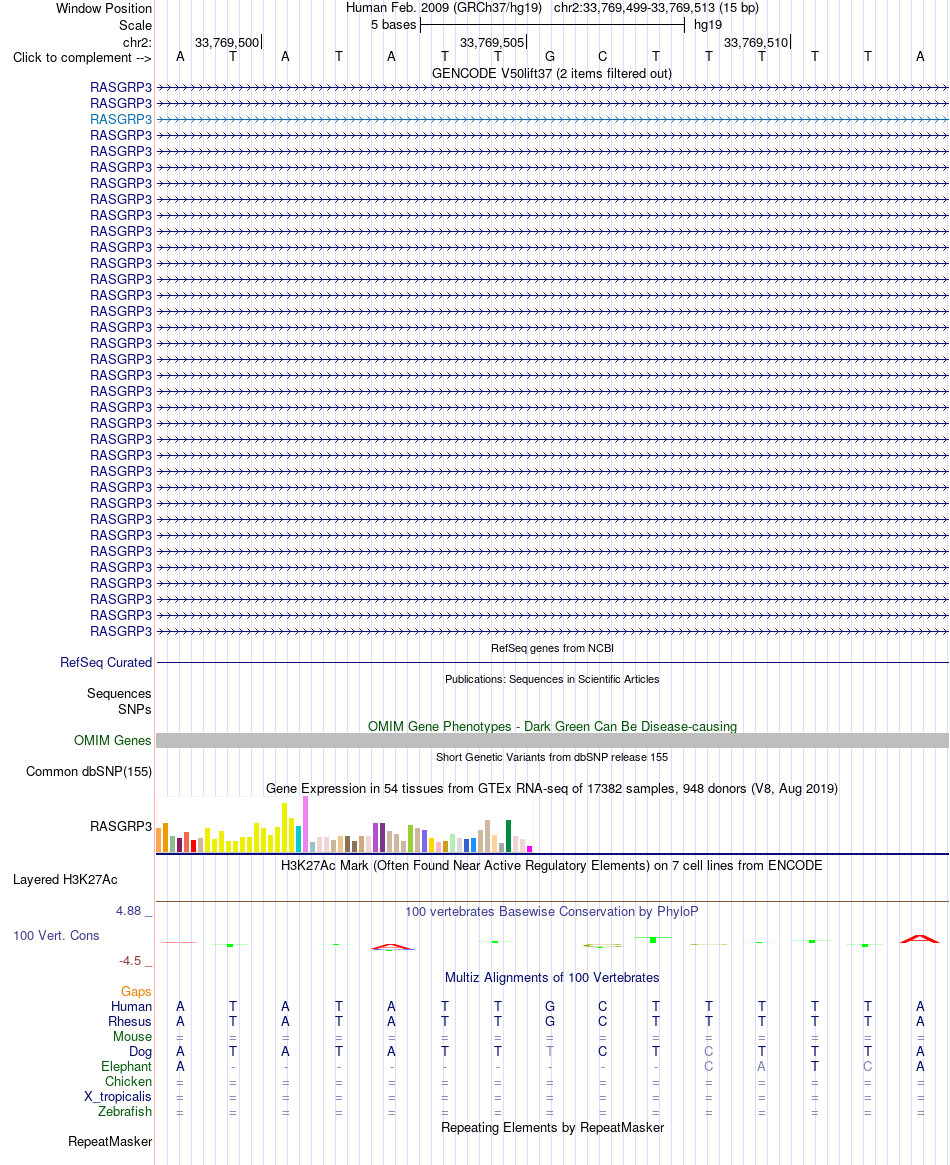Click the dark green bar in the GTEx chart
The image size is (950, 1165).
[508, 836]
